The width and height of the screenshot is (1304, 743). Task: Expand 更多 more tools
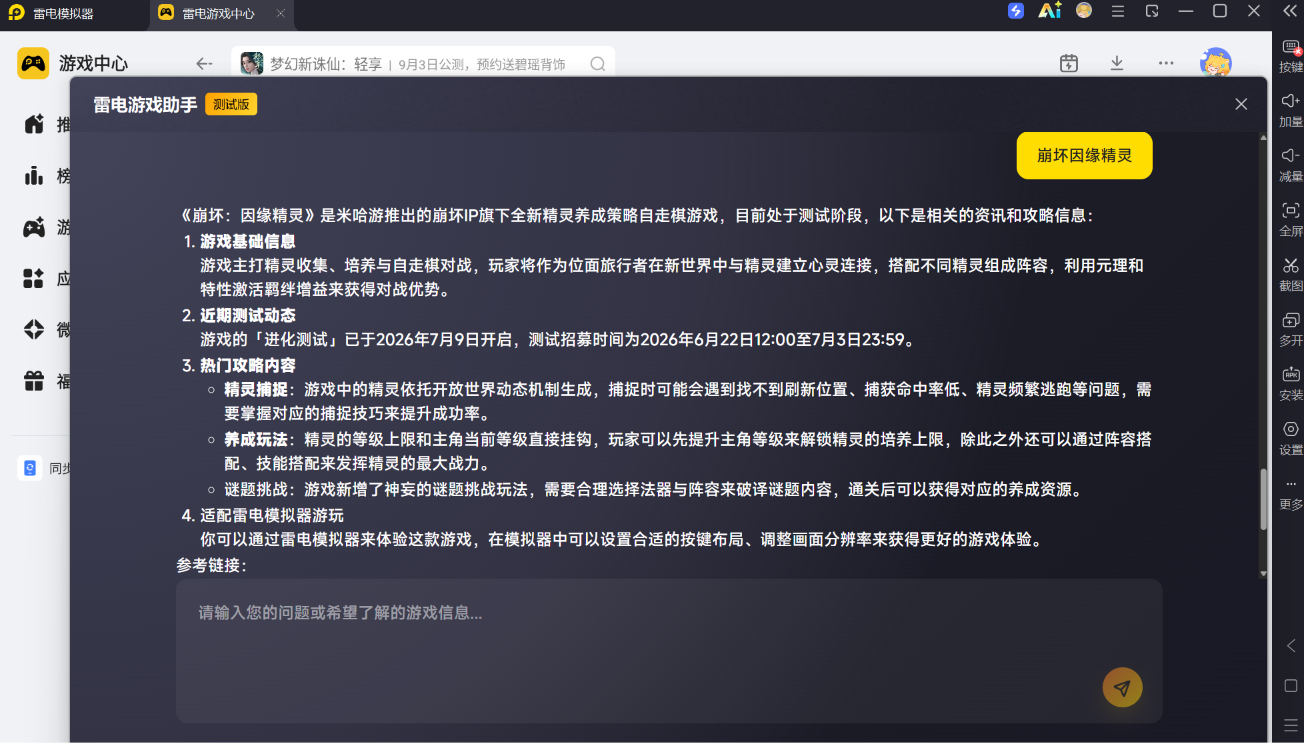coord(1291,494)
